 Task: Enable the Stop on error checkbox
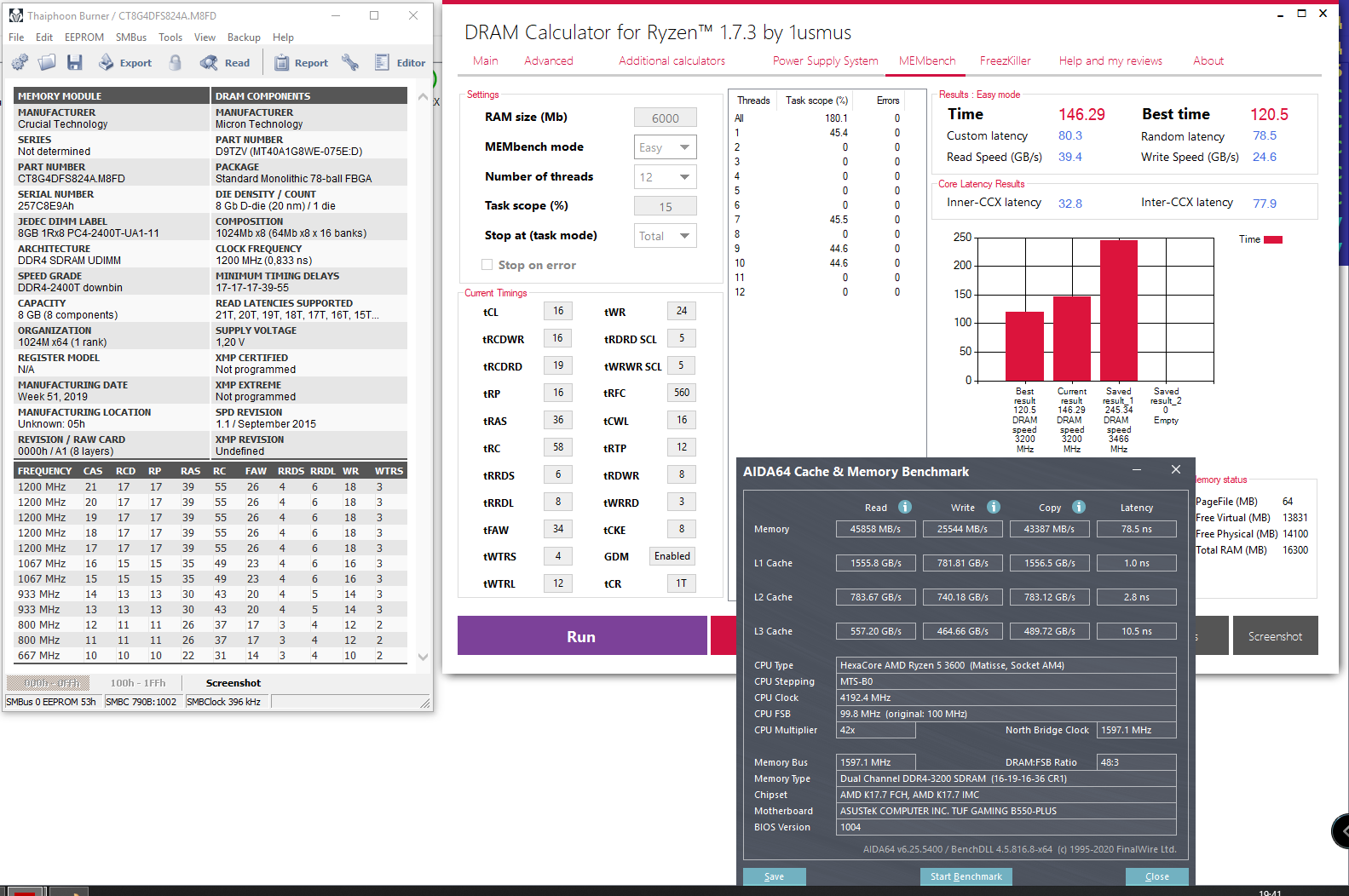point(487,264)
